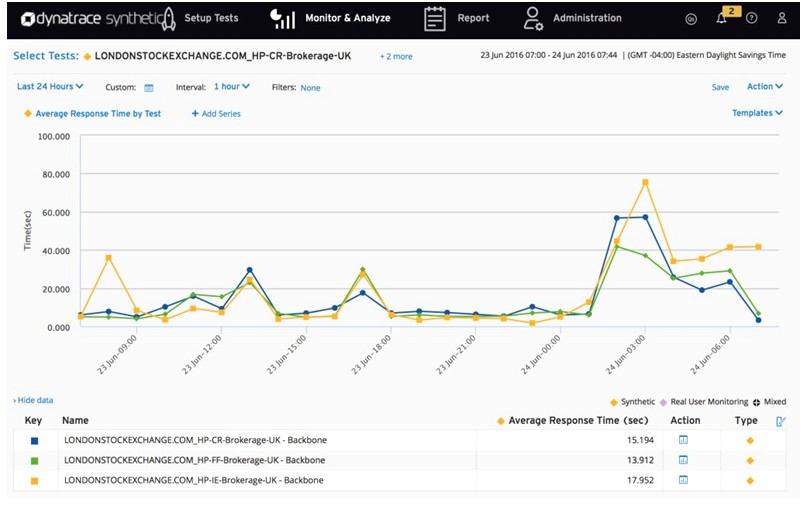810x506 pixels.
Task: Click the Synthetic type diamond in HP-FF row
Action: pyautogui.click(x=750, y=461)
